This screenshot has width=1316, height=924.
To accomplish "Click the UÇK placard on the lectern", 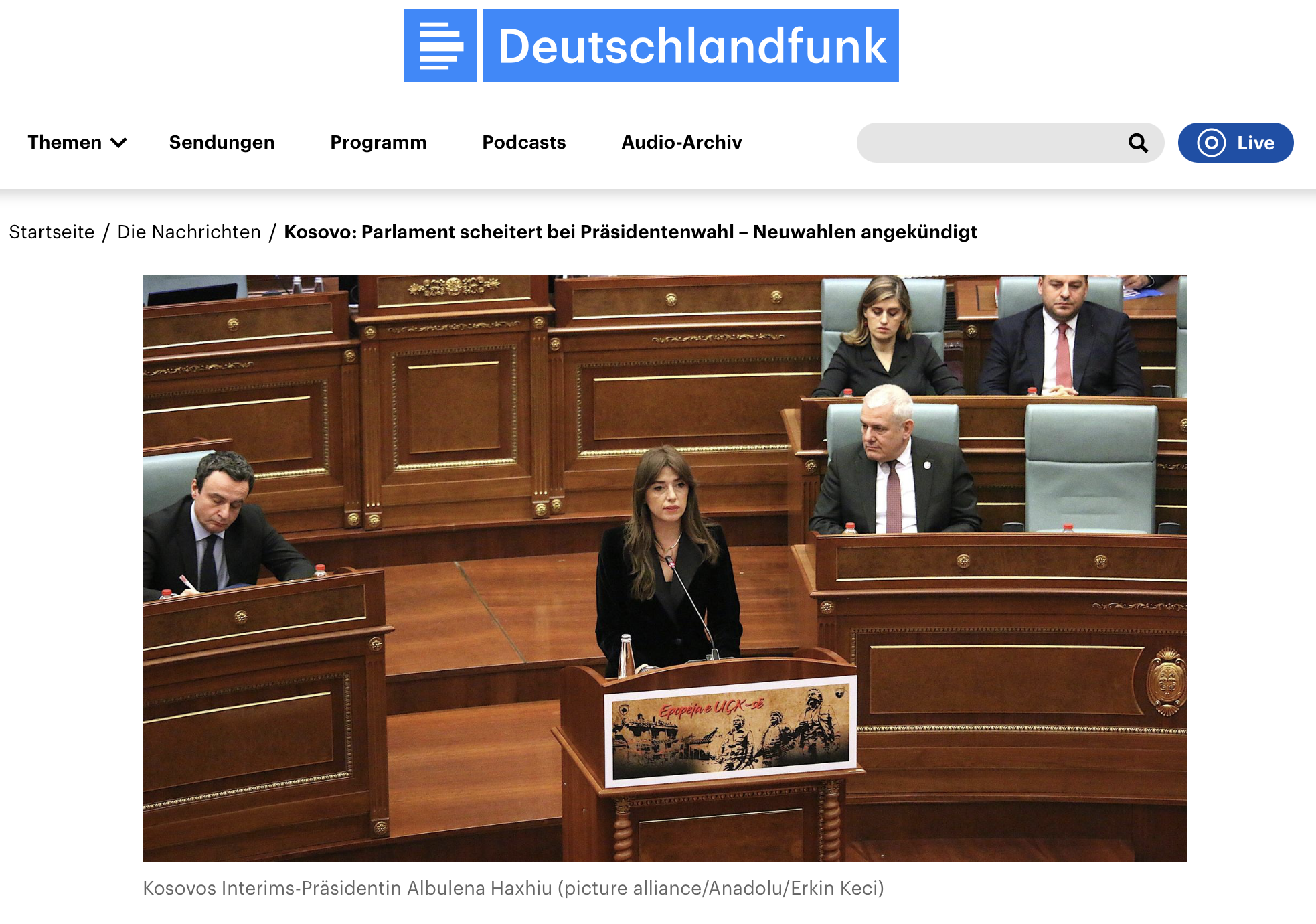I will pos(730,730).
